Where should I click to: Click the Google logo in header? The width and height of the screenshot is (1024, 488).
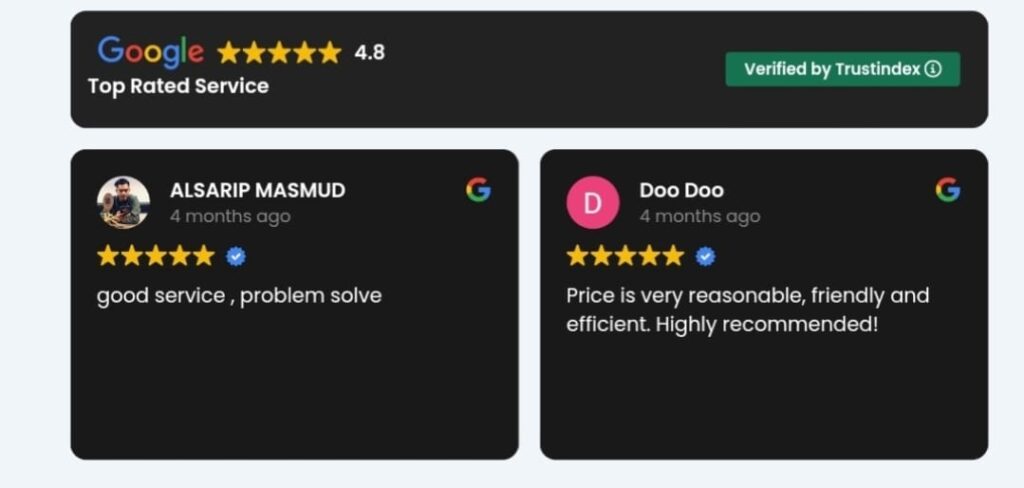151,51
